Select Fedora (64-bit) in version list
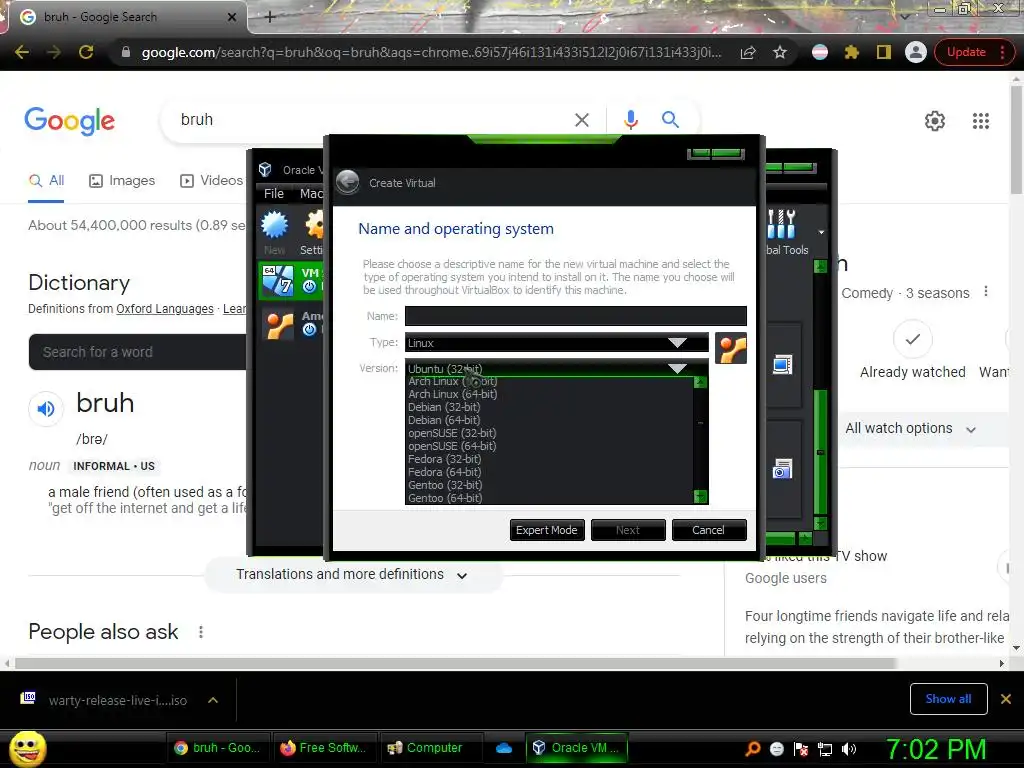 [549, 472]
